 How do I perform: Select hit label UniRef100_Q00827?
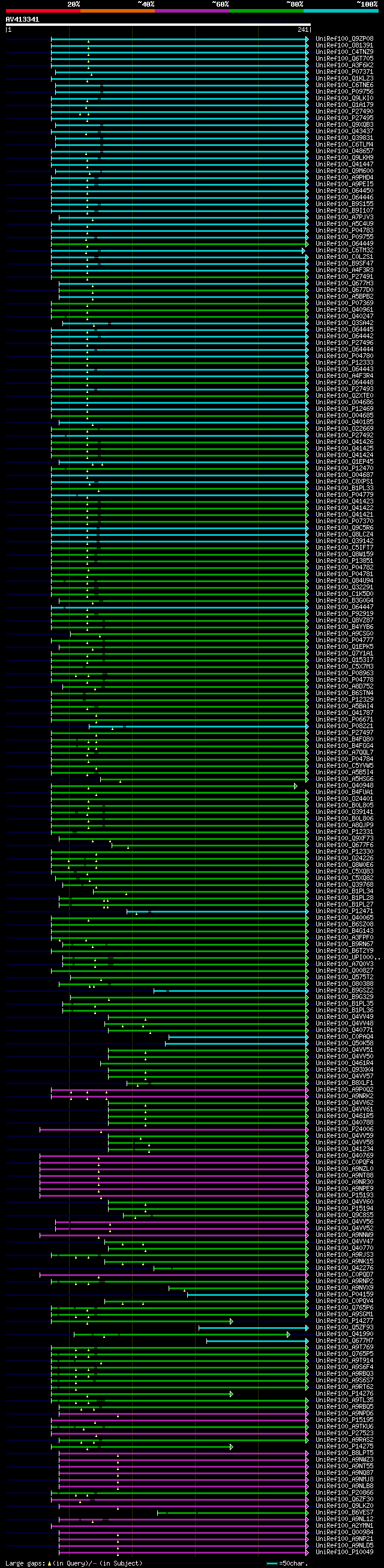344,971
